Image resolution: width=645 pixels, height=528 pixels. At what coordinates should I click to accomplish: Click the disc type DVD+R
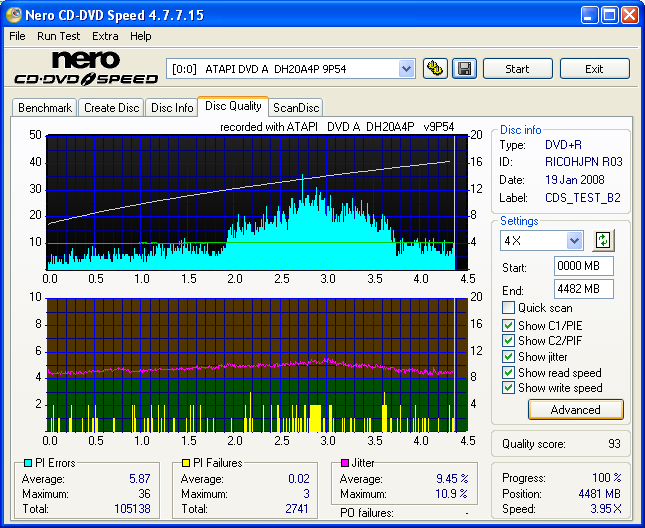pyautogui.click(x=563, y=145)
